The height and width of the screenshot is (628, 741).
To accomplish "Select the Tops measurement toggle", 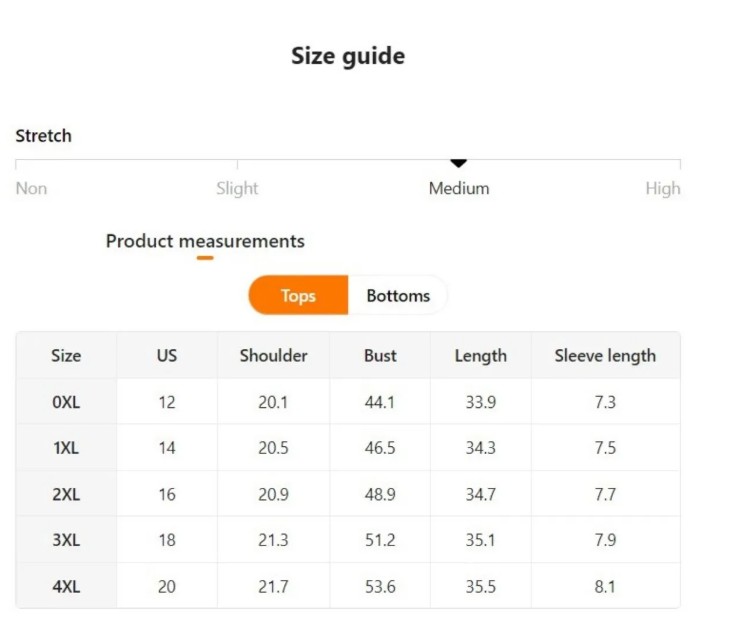I will [x=298, y=295].
